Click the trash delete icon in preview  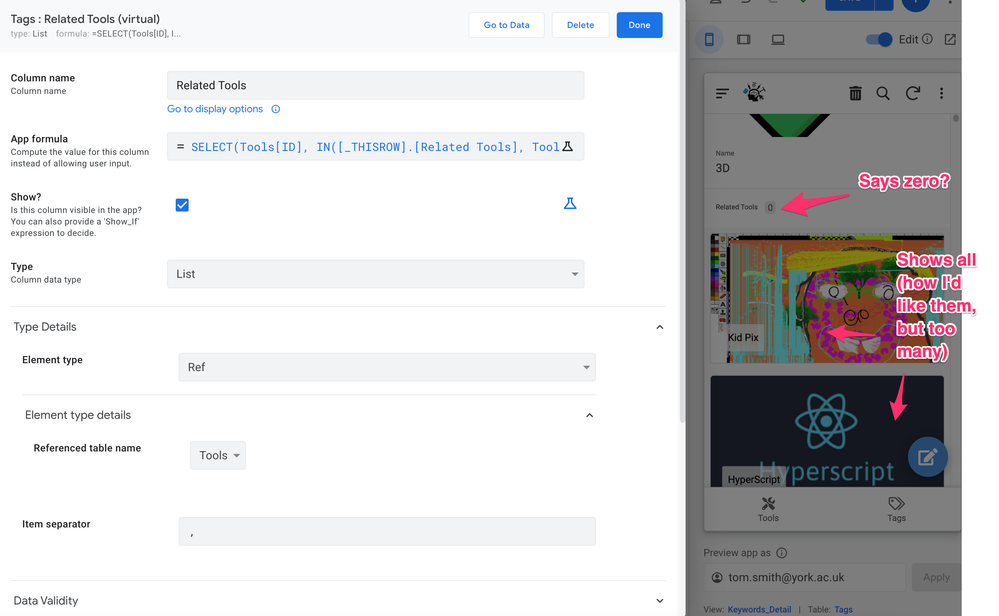pos(855,94)
